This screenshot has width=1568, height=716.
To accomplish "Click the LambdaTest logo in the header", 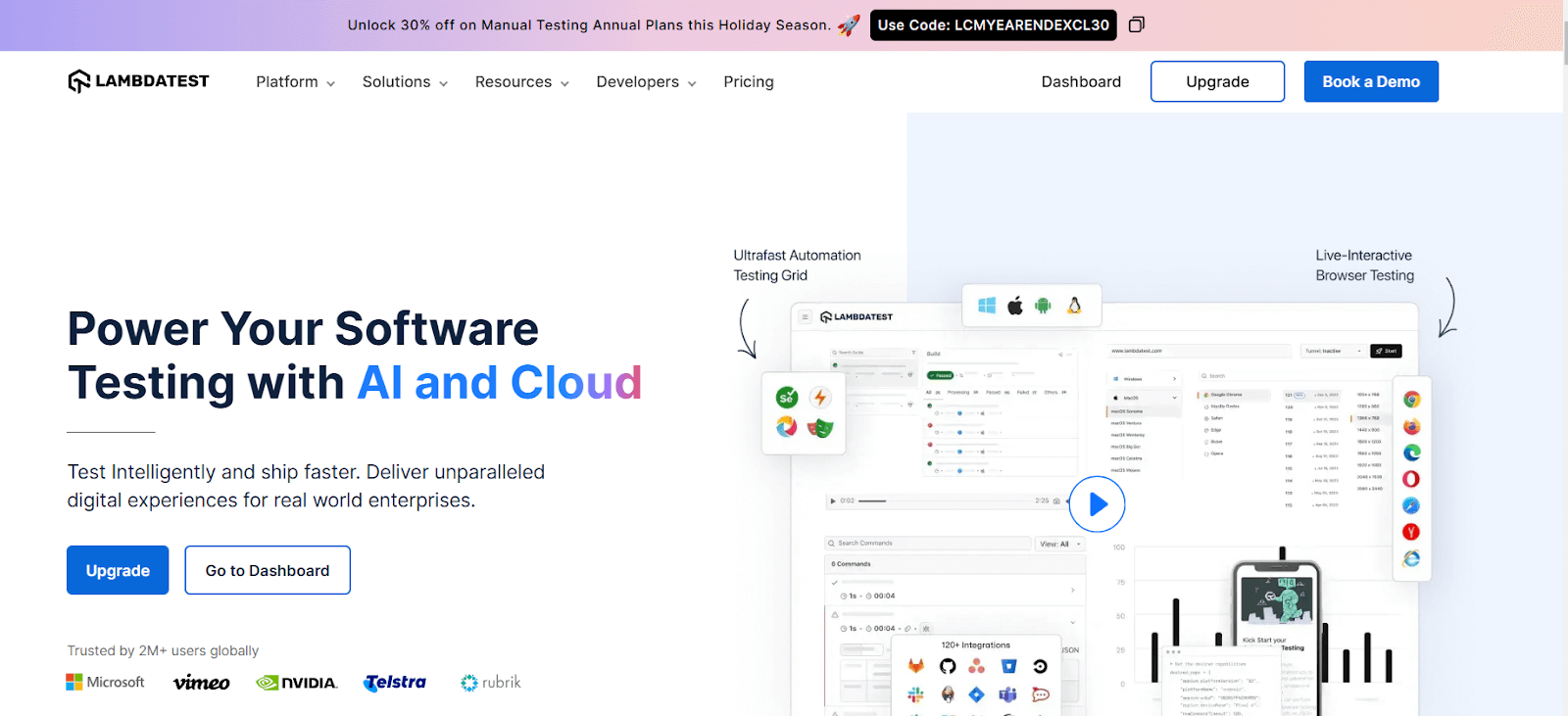I will point(138,81).
